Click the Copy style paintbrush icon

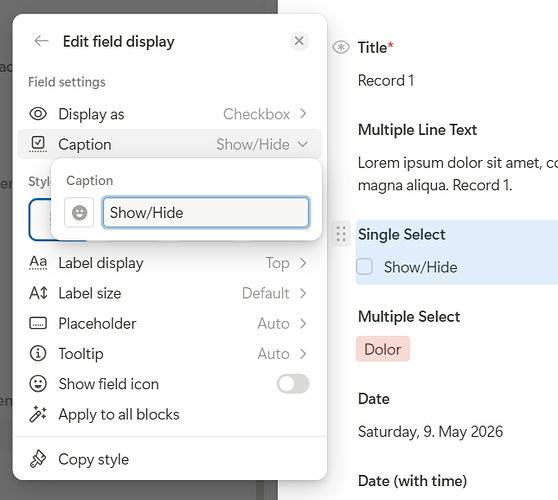(38, 459)
